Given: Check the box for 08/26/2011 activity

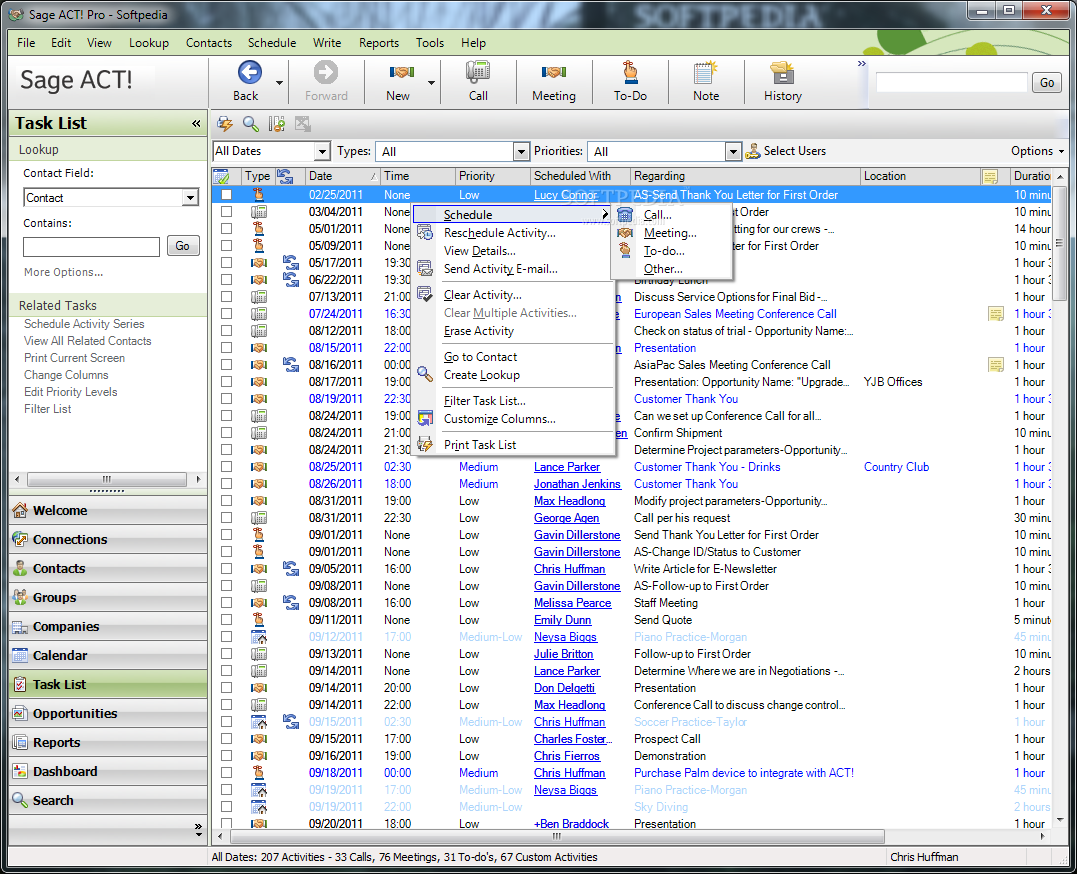Looking at the screenshot, I should coord(226,484).
